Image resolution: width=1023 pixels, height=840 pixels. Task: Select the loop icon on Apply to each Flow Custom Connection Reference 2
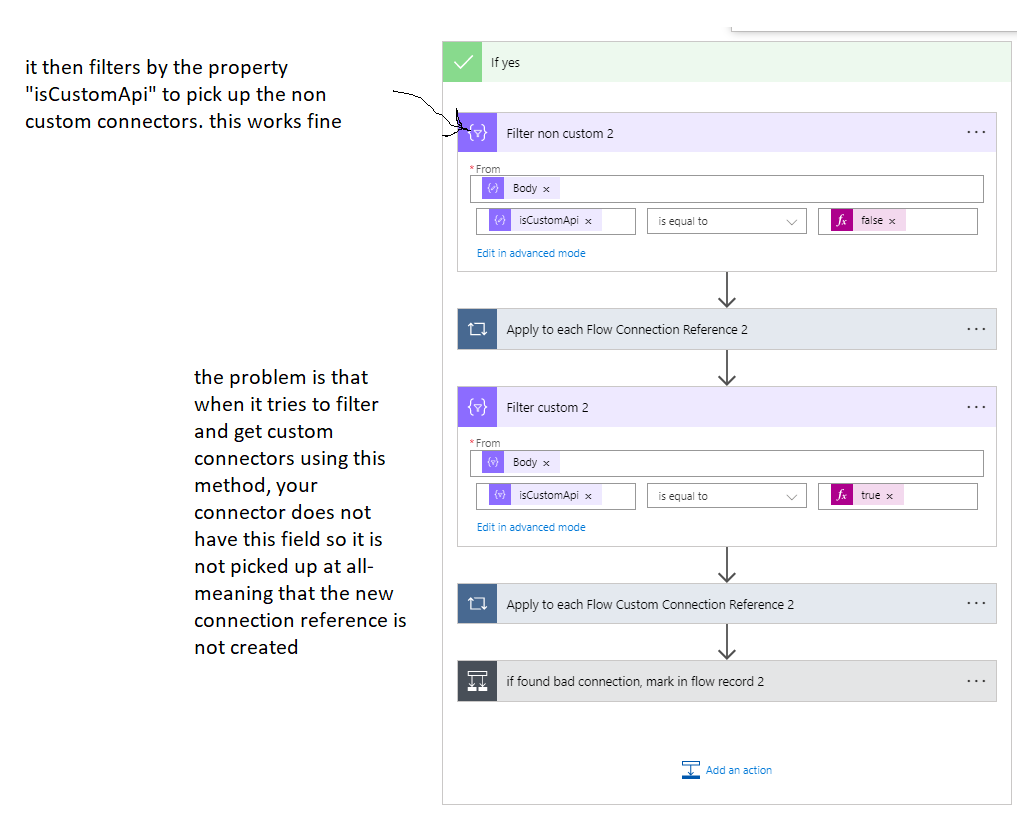coord(477,603)
